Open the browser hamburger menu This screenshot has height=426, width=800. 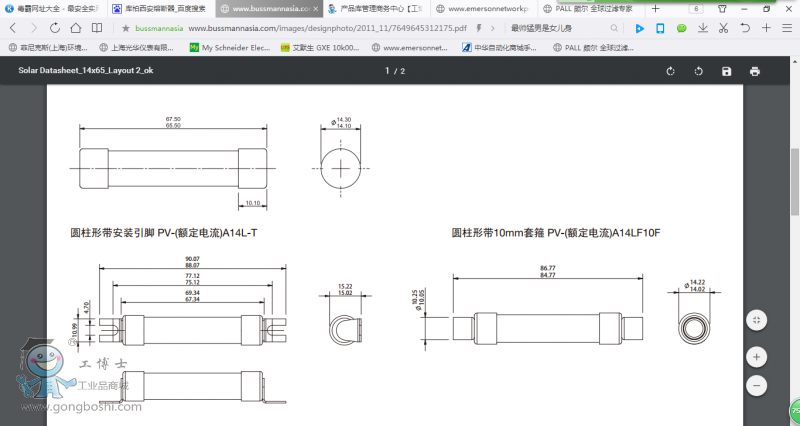(x=785, y=28)
